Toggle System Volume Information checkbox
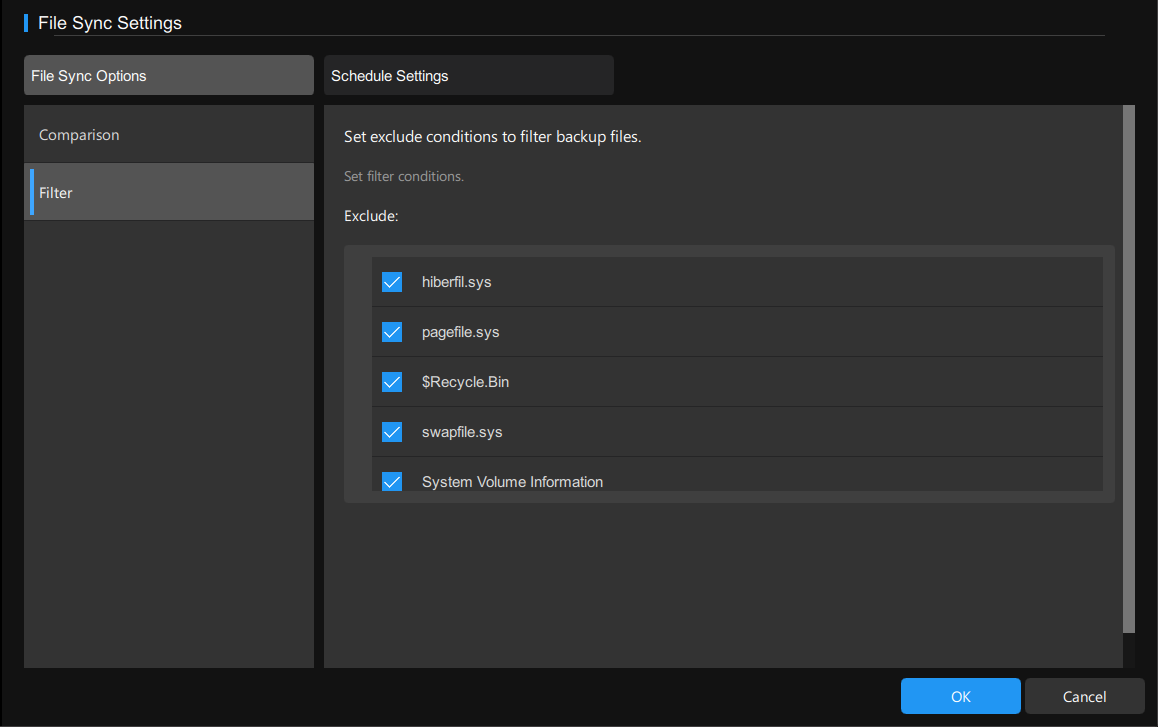This screenshot has width=1158, height=727. pyautogui.click(x=392, y=481)
